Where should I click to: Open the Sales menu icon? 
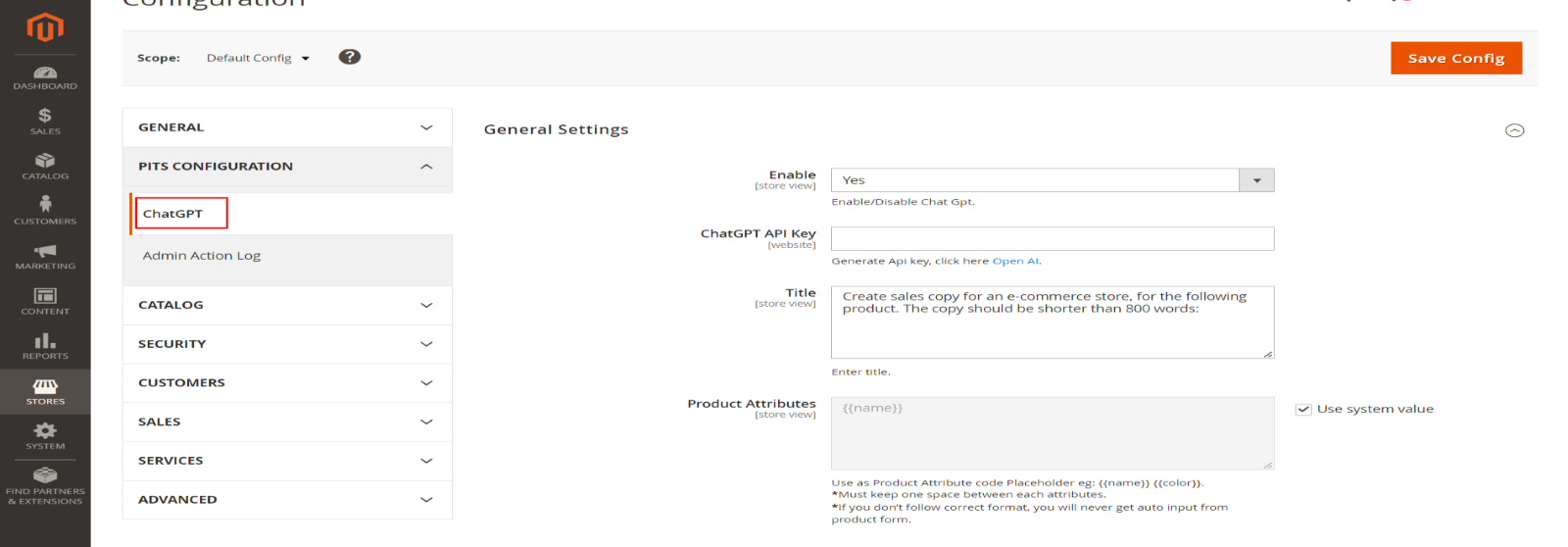pos(45,122)
